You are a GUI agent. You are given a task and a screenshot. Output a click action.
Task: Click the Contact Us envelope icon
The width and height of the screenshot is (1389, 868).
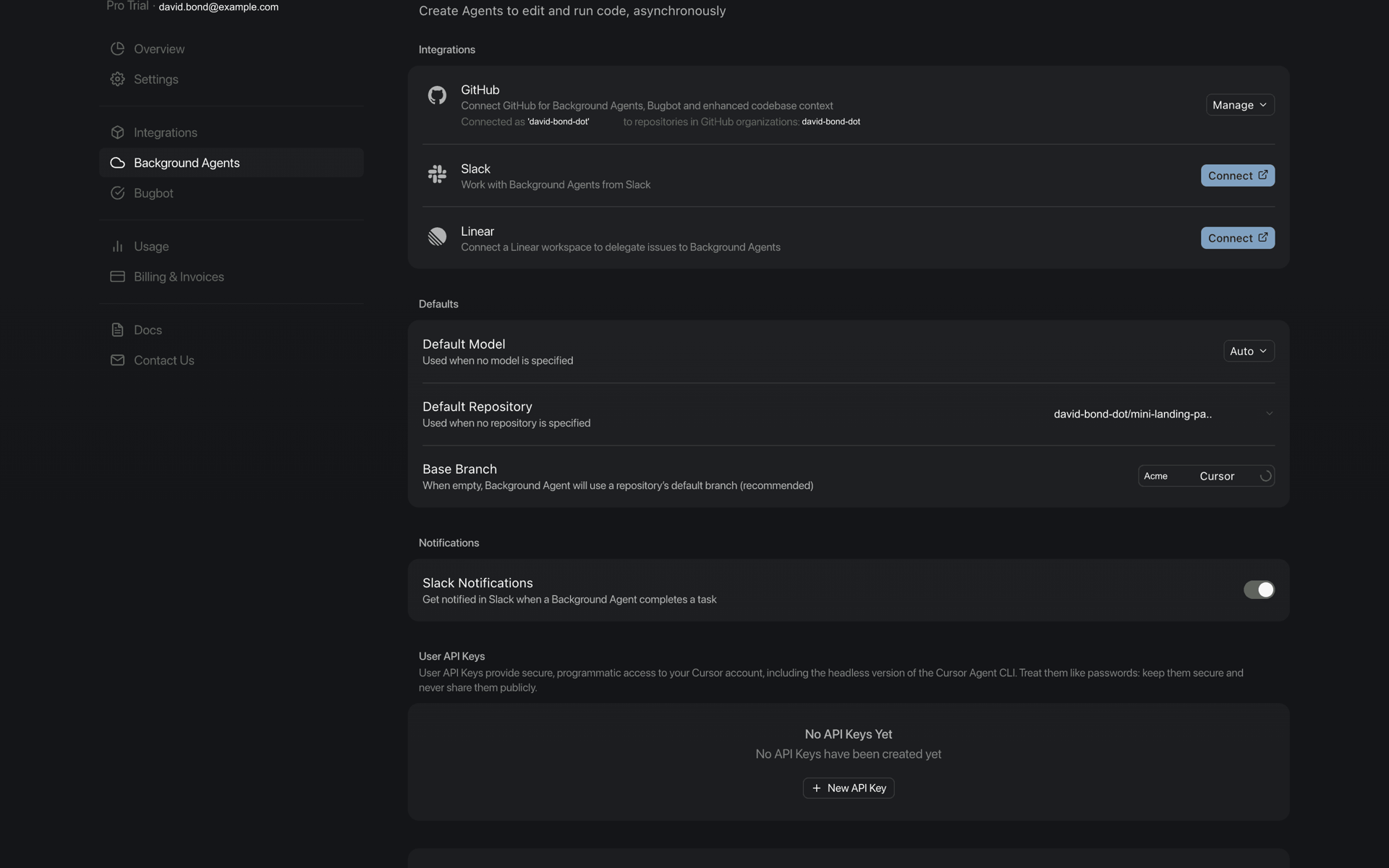click(x=117, y=360)
